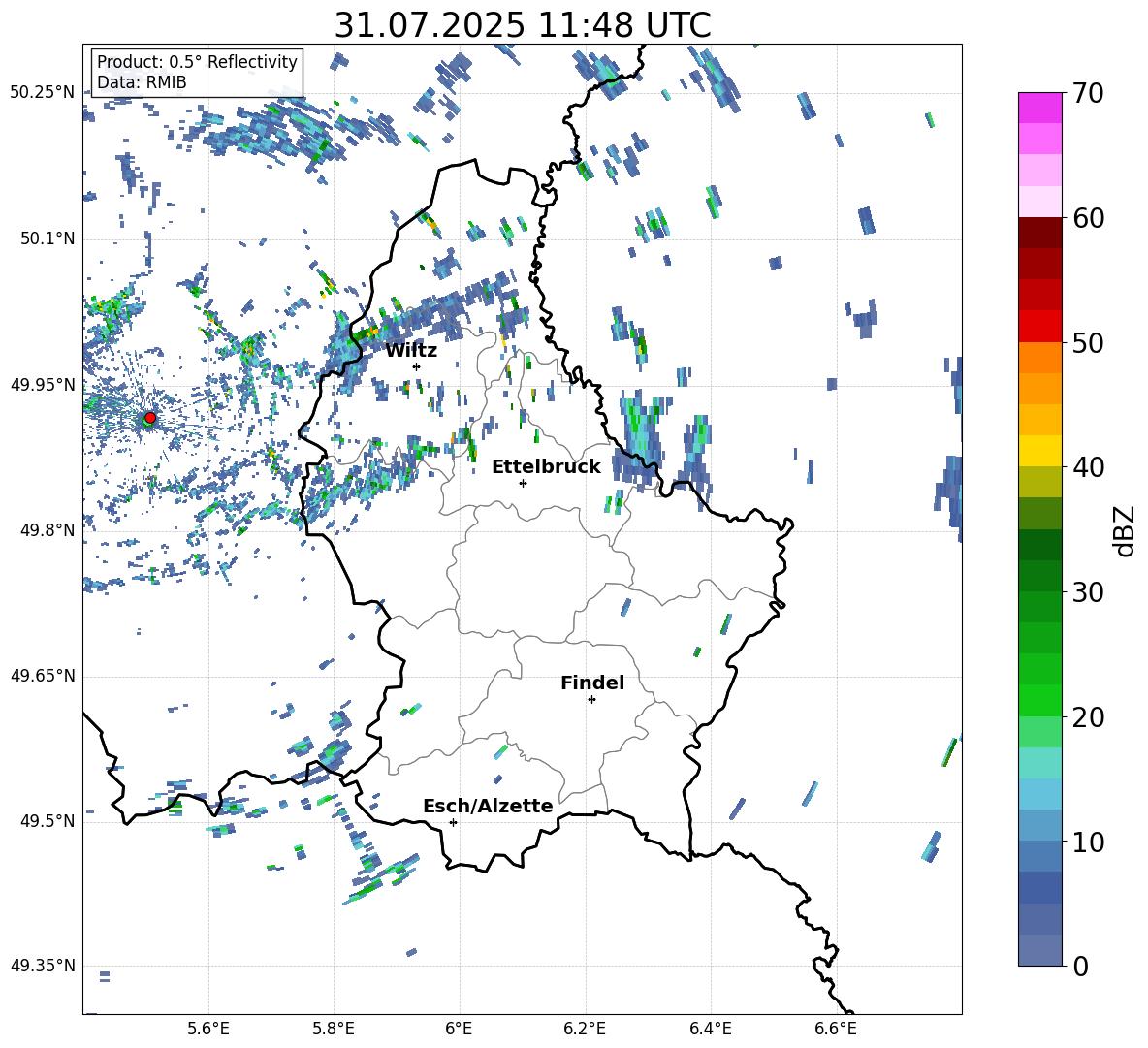Click the 6.6°E longitude label
Viewport: 1148px width, 1048px height.
tap(836, 1029)
